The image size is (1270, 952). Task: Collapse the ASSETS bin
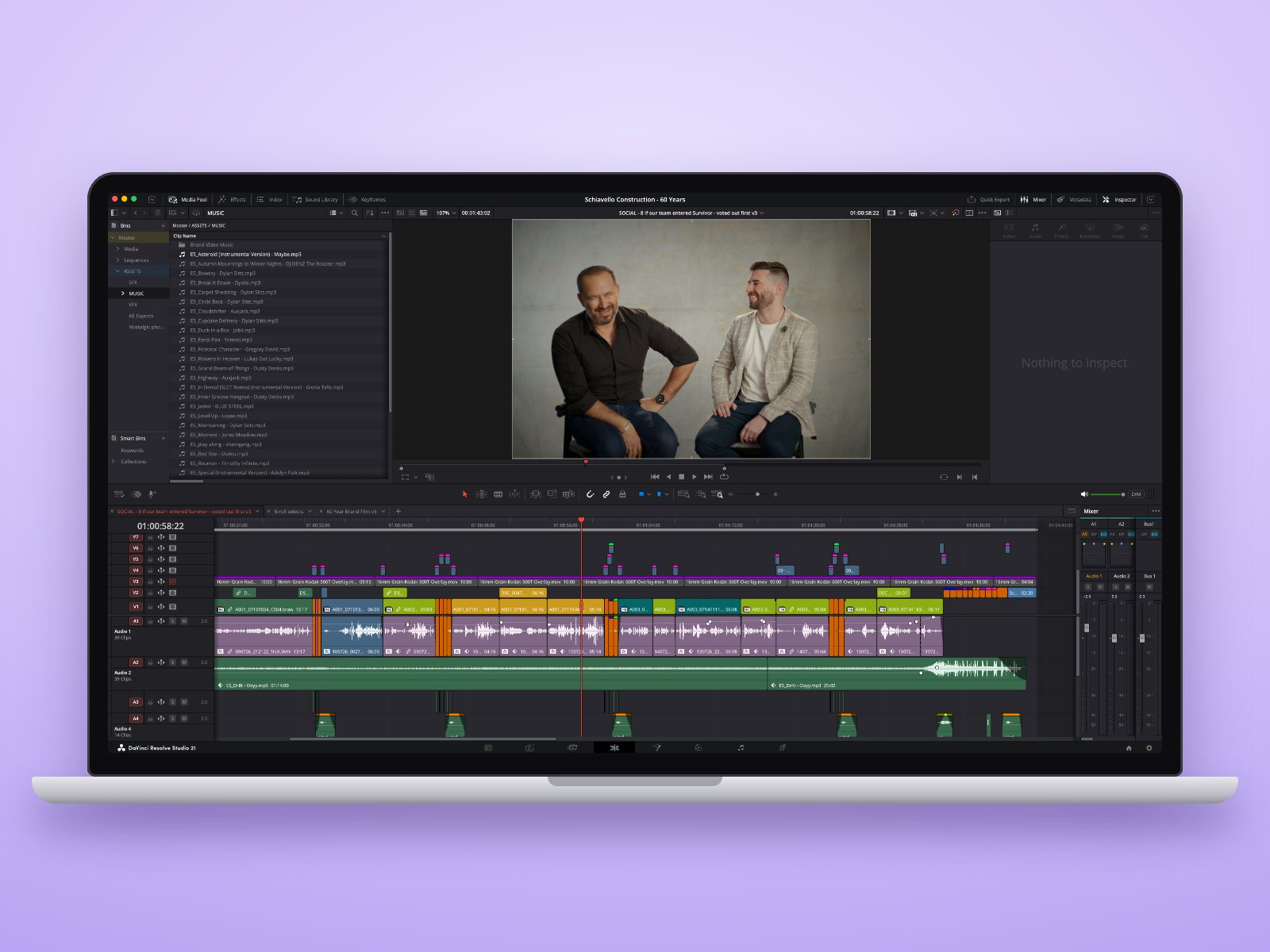pos(118,271)
